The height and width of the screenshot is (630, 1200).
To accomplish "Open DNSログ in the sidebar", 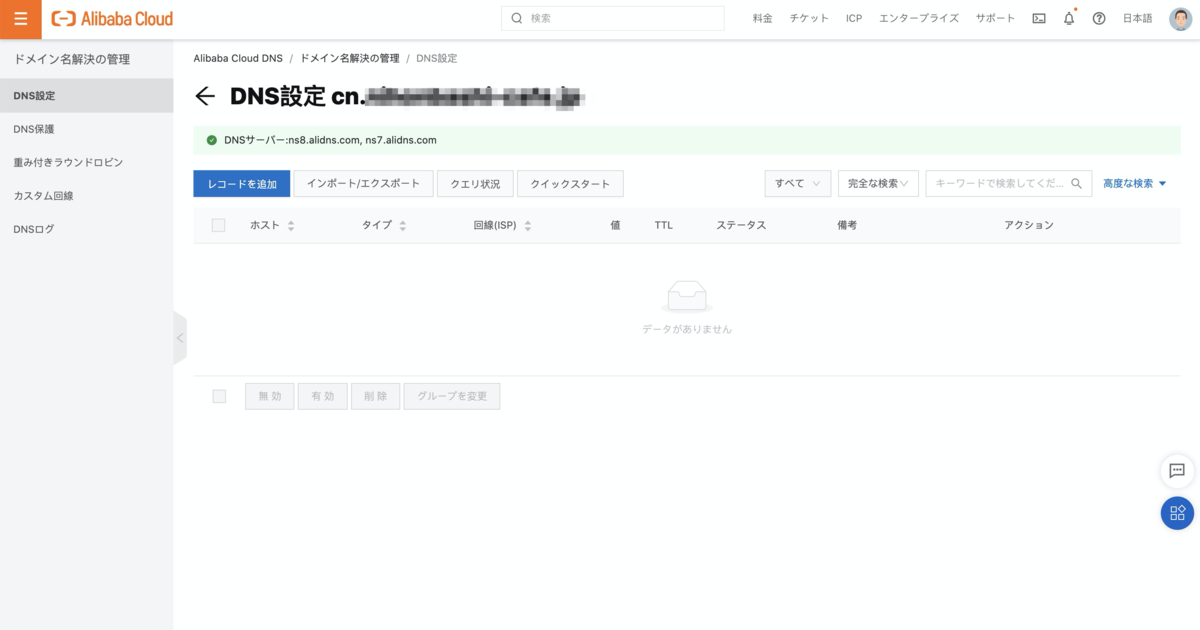I will pyautogui.click(x=34, y=229).
